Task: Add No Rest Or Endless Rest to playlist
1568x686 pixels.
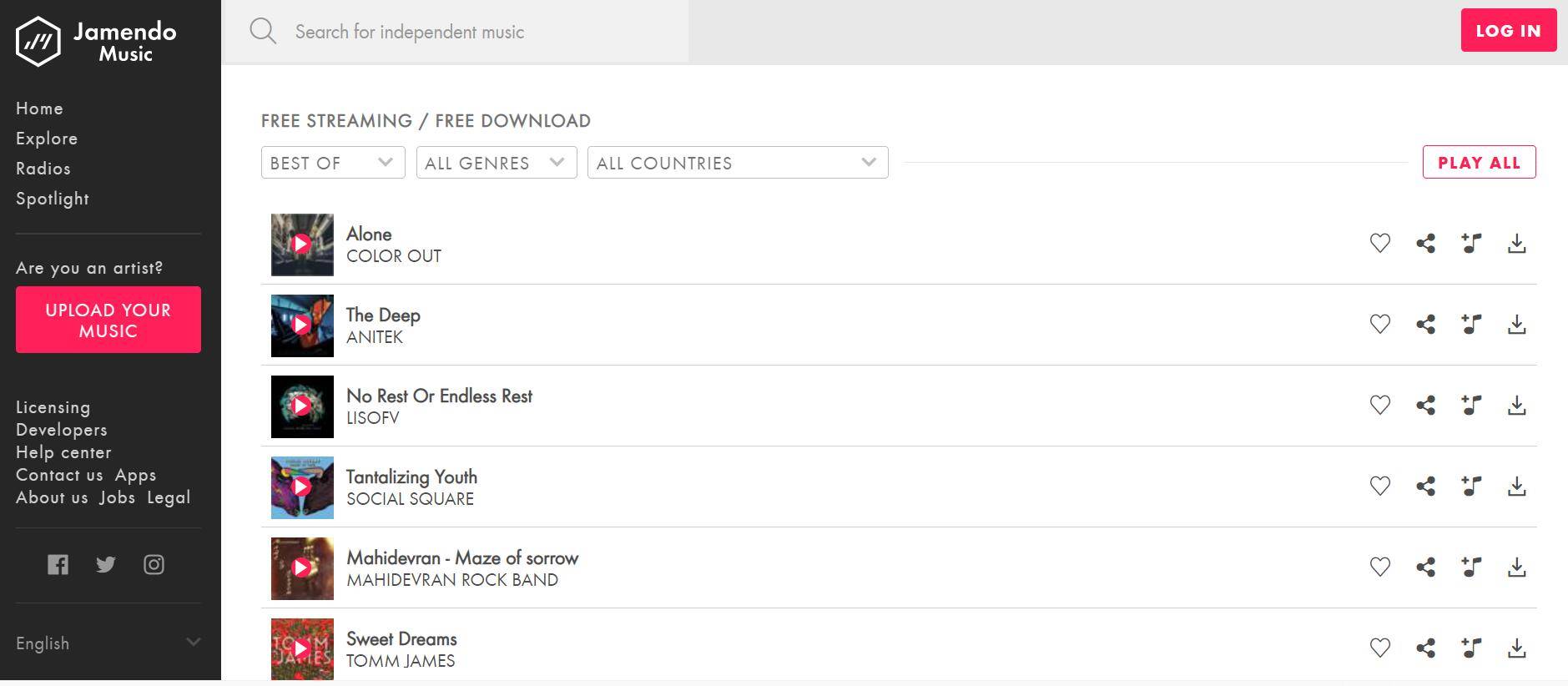Action: click(x=1471, y=405)
